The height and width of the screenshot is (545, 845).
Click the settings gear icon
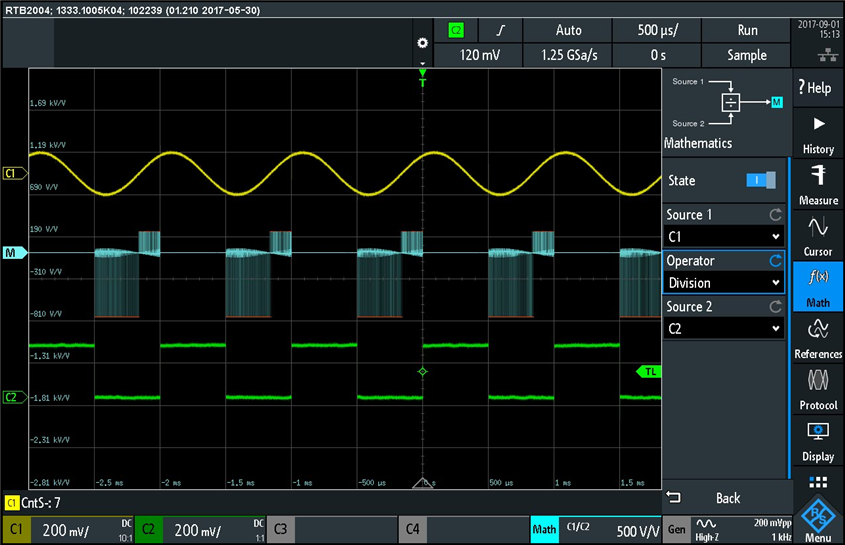click(422, 44)
